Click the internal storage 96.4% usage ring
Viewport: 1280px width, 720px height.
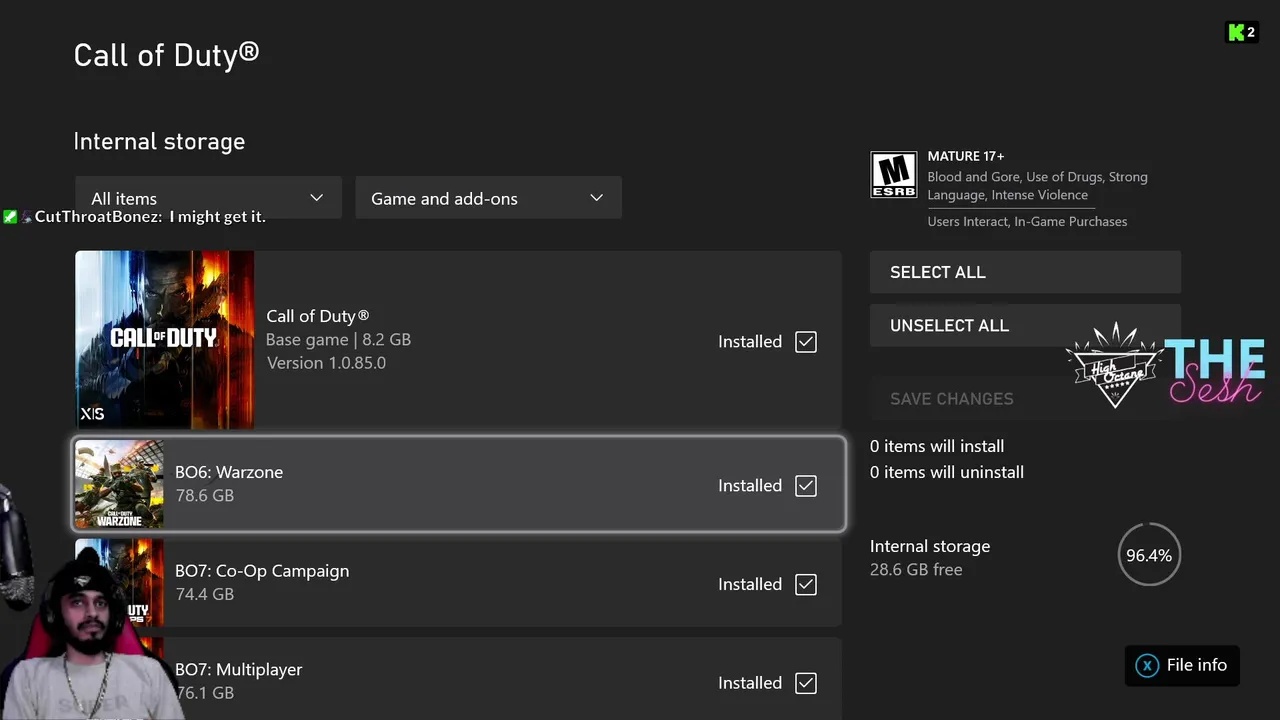[1149, 555]
